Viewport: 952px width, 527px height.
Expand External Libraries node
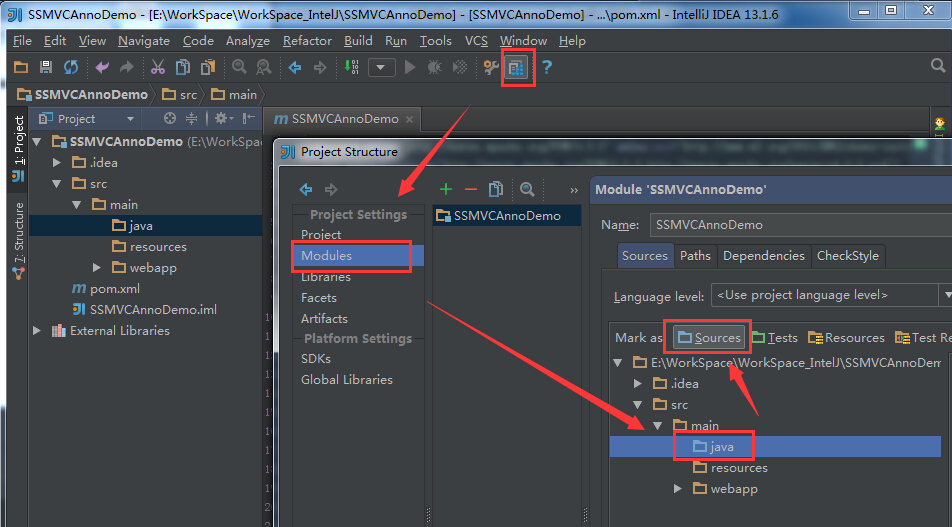(37, 331)
